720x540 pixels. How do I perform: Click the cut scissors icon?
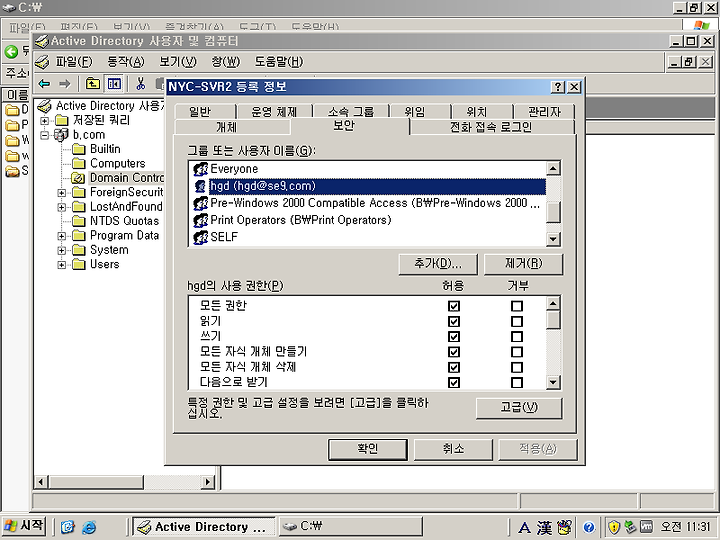pos(141,84)
